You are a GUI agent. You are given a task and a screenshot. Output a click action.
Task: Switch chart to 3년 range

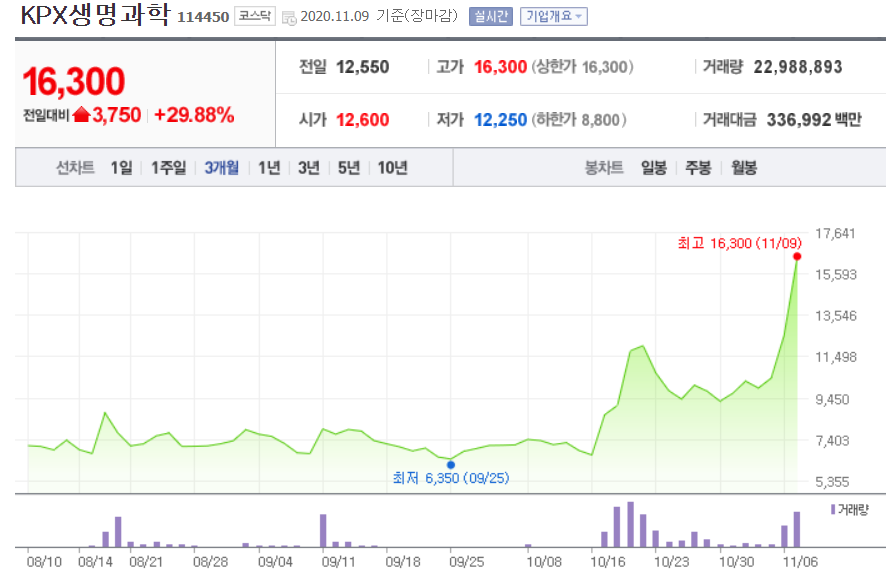(x=309, y=168)
